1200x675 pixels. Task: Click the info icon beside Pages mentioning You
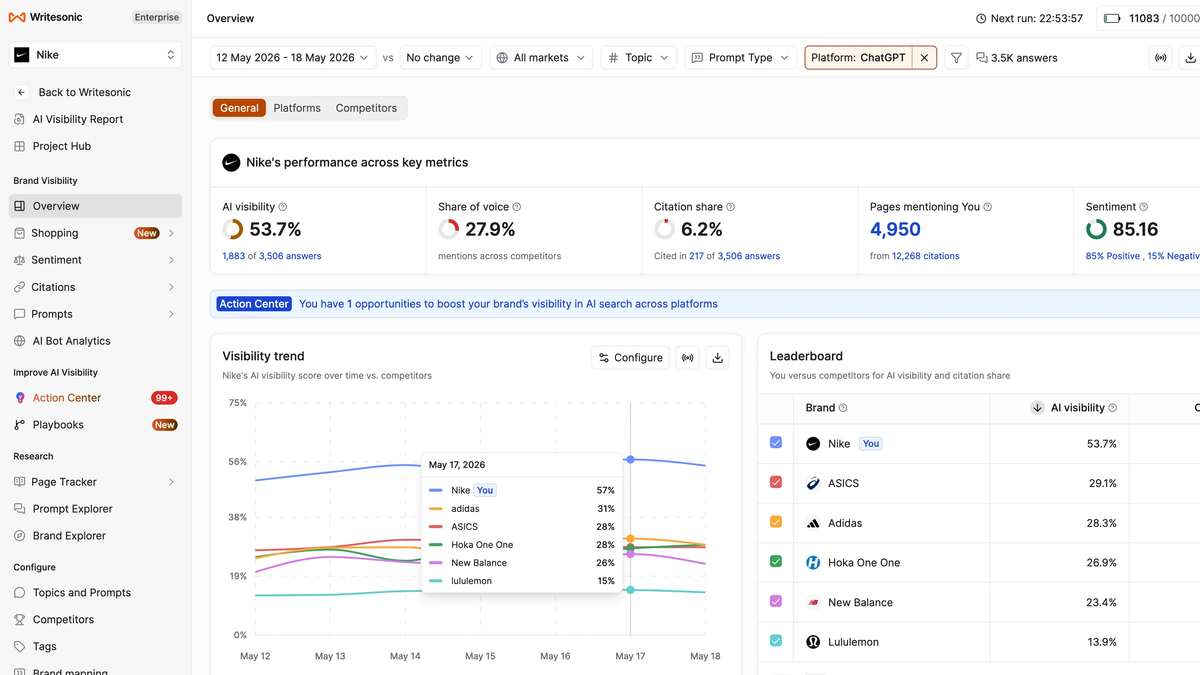pyautogui.click(x=988, y=207)
